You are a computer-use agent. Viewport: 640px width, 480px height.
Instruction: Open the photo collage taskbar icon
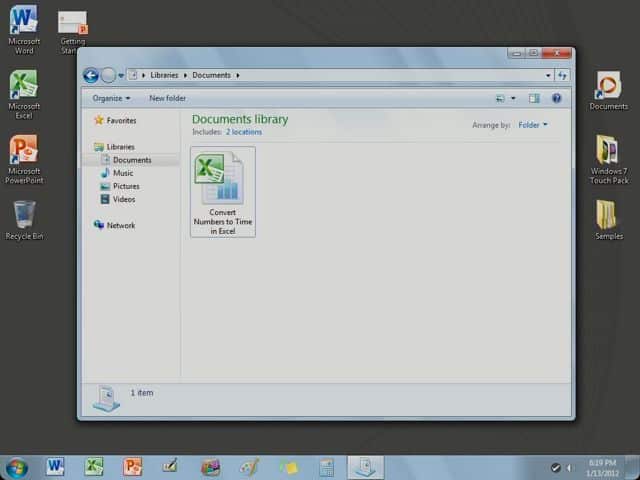pos(210,467)
